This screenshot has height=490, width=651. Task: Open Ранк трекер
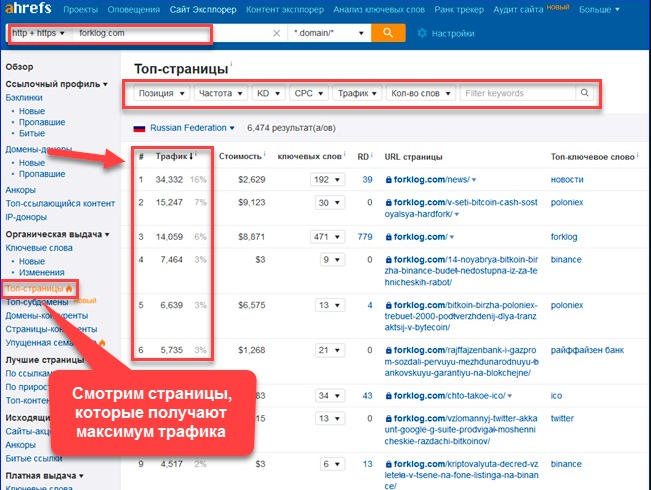(x=459, y=10)
